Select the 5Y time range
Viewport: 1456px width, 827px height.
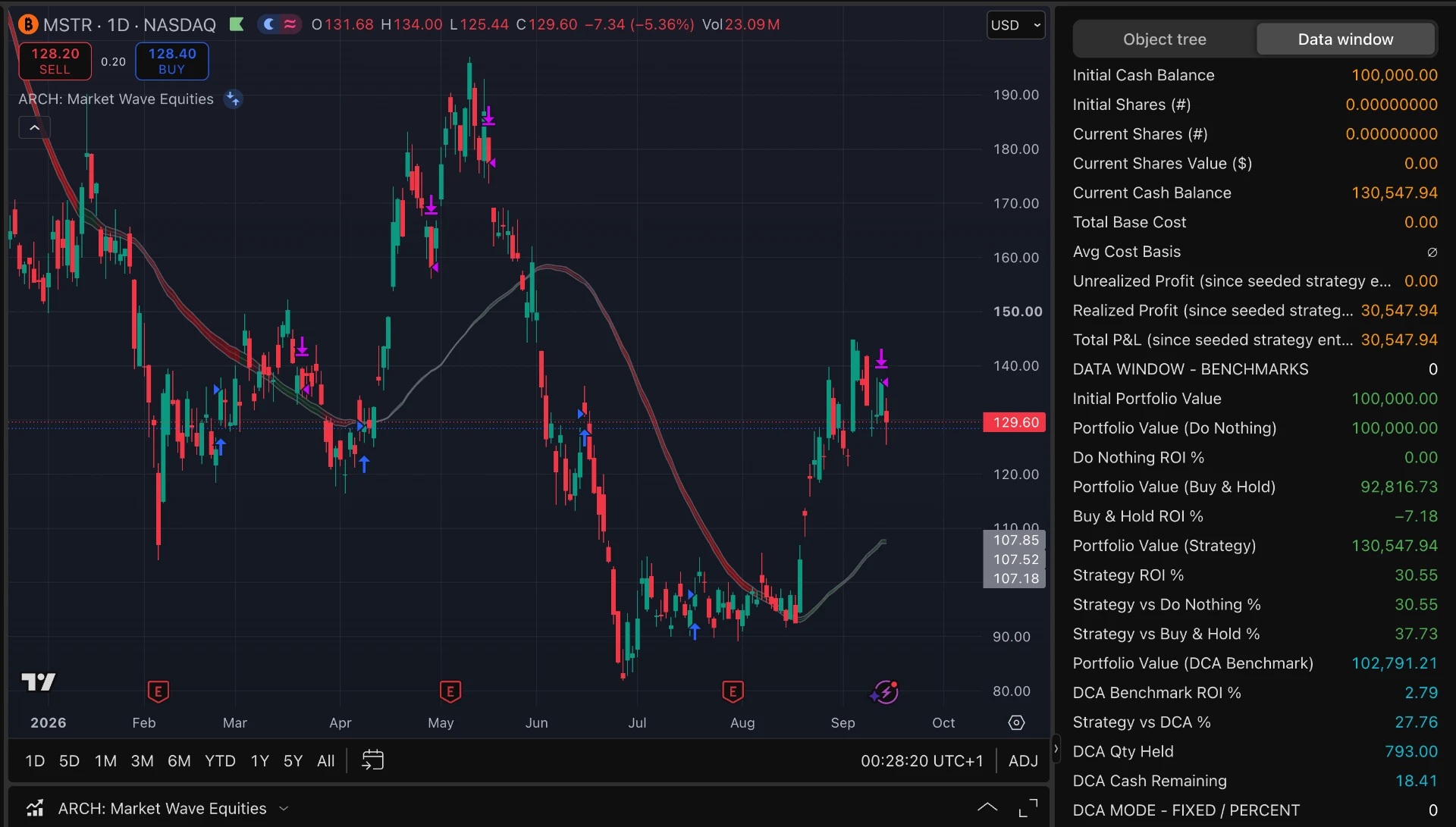293,760
